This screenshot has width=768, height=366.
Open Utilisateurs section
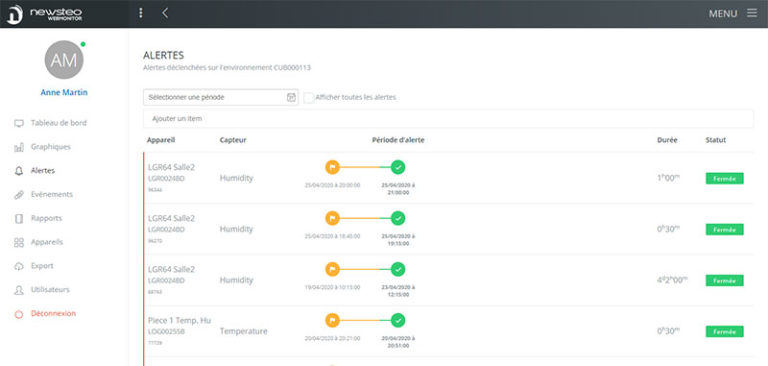coord(50,290)
